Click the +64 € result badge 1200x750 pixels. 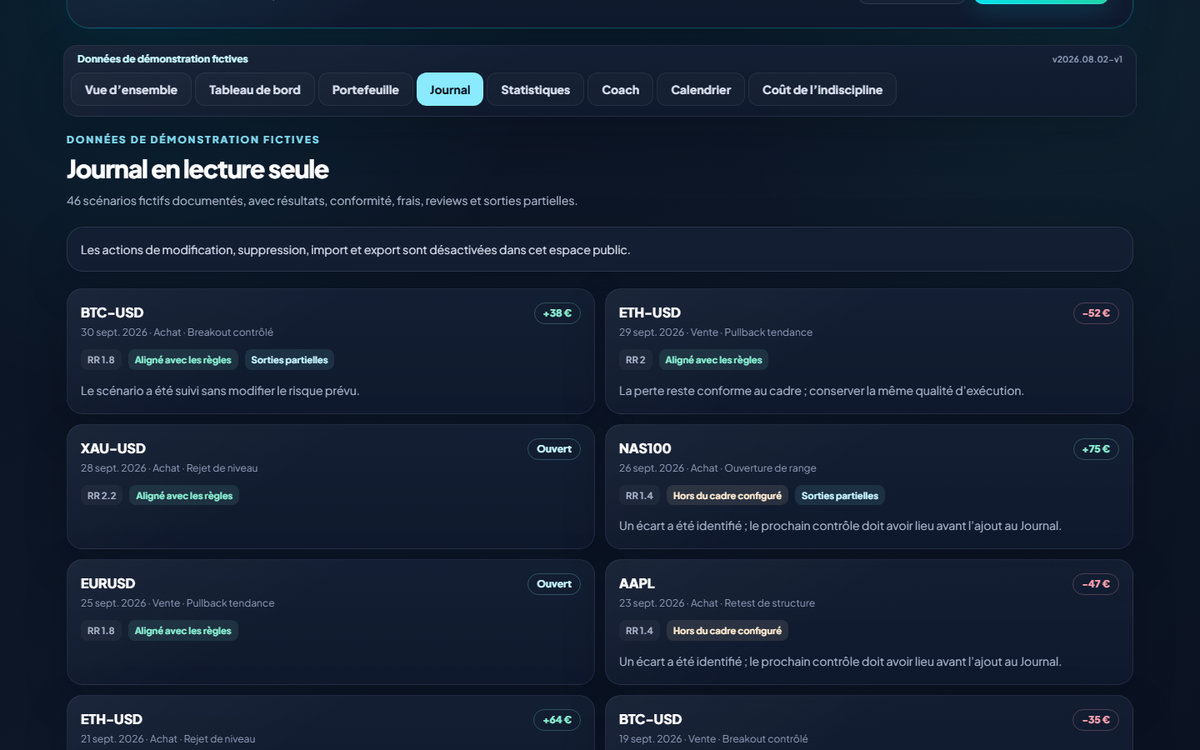click(557, 720)
